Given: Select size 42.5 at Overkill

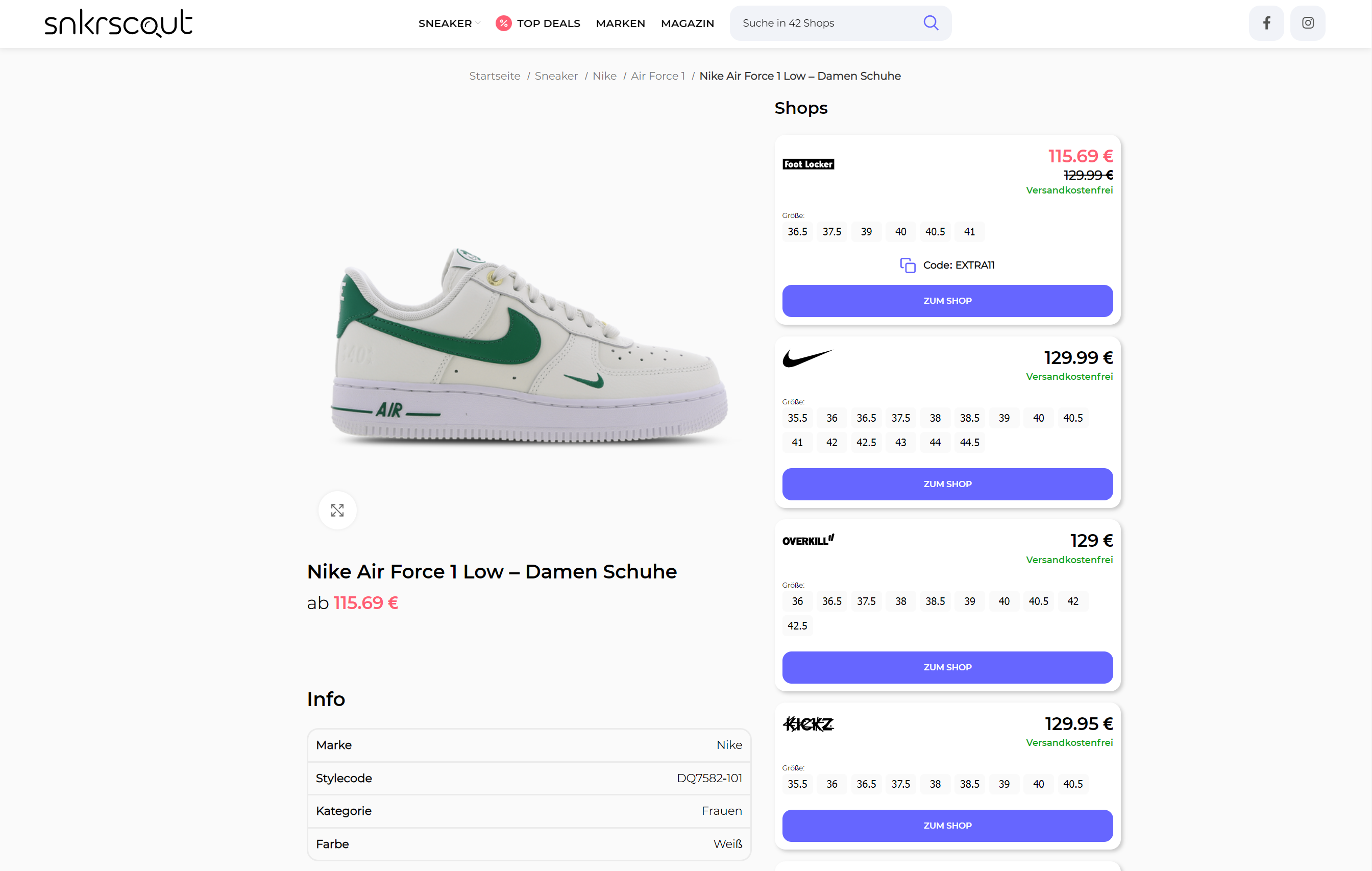Looking at the screenshot, I should 797,626.
